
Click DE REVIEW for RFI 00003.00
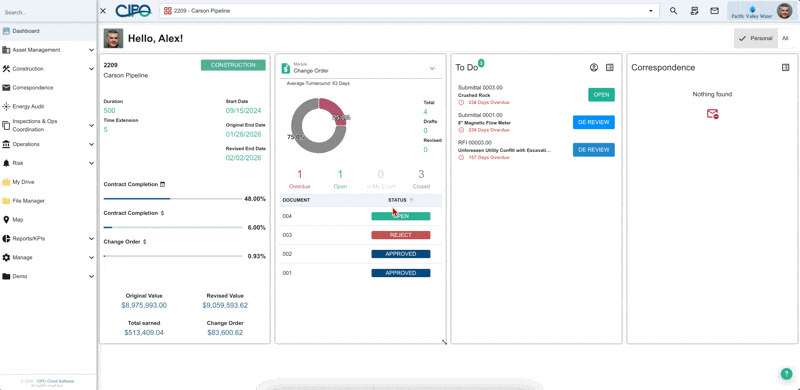[x=594, y=150]
